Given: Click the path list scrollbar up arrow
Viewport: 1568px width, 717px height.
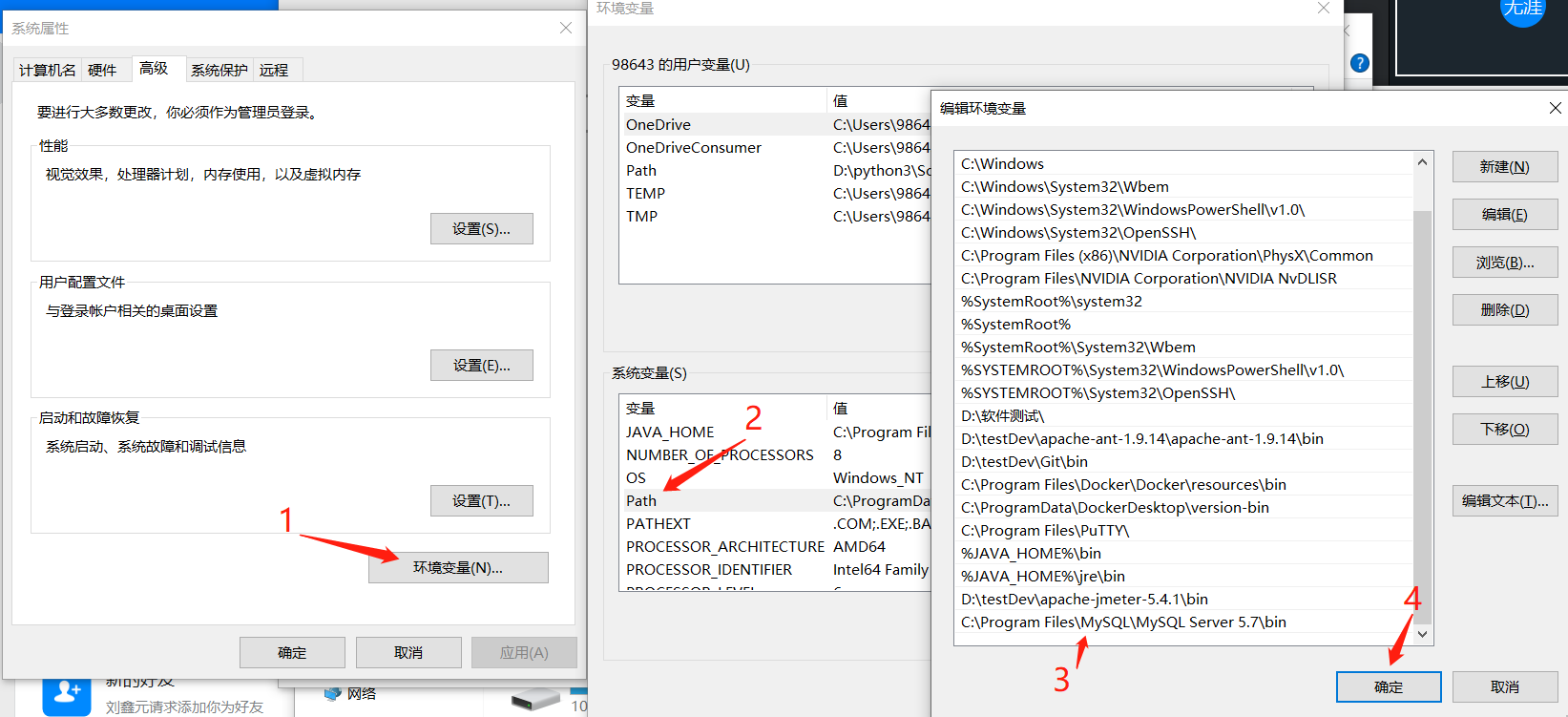Looking at the screenshot, I should click(1422, 162).
